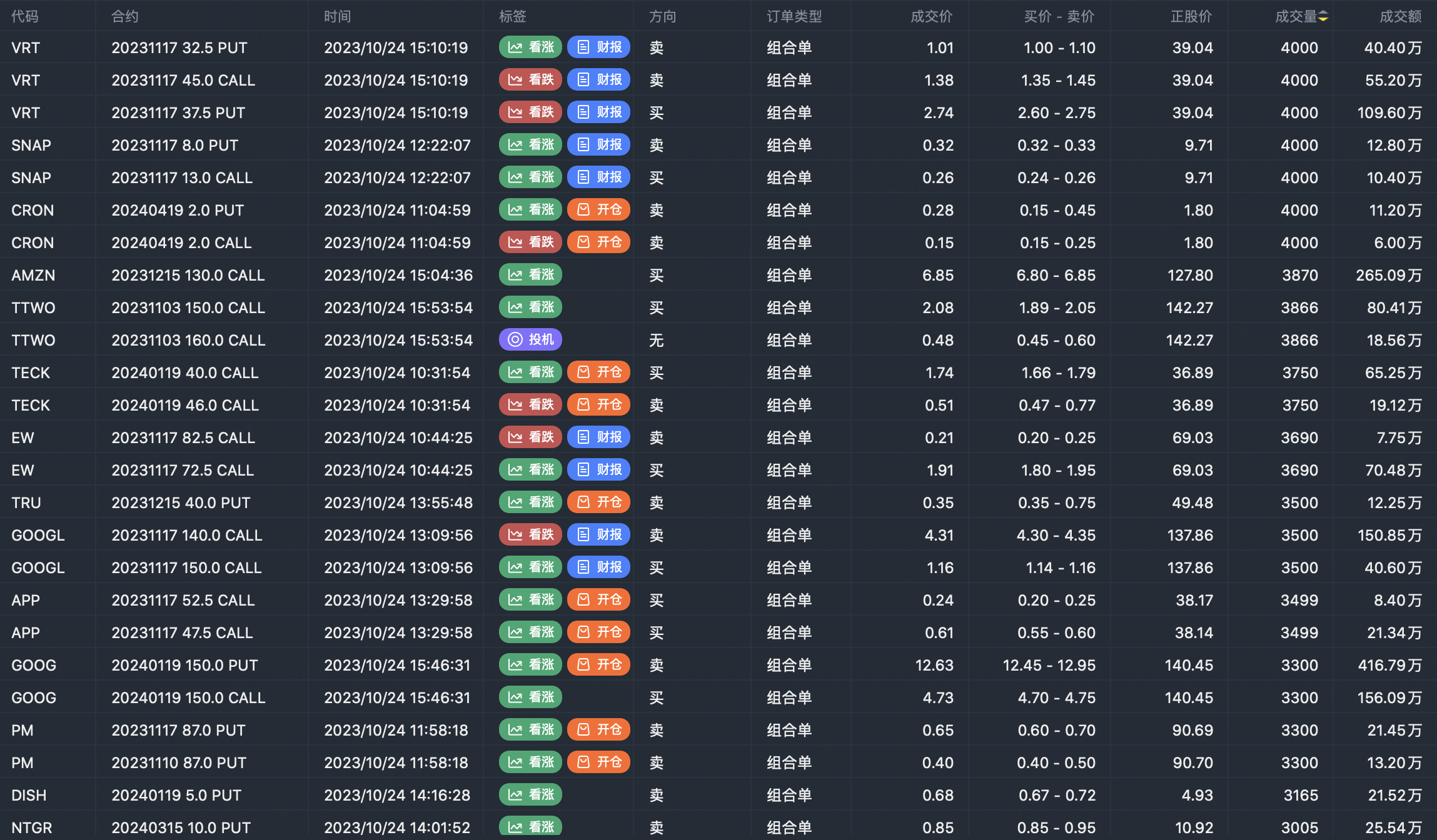Click the 看涨 tag on AMZN 130.0 CALL row

coord(530,275)
